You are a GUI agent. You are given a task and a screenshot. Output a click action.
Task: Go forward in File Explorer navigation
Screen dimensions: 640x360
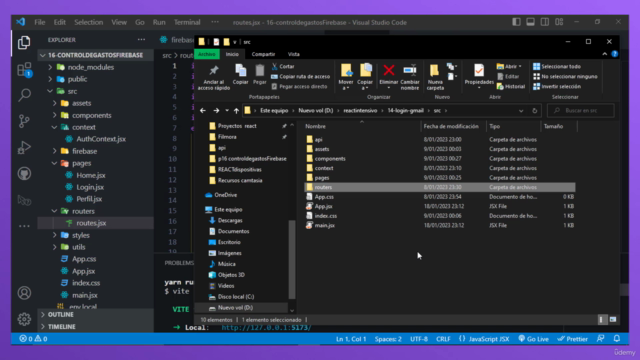pyautogui.click(x=216, y=111)
